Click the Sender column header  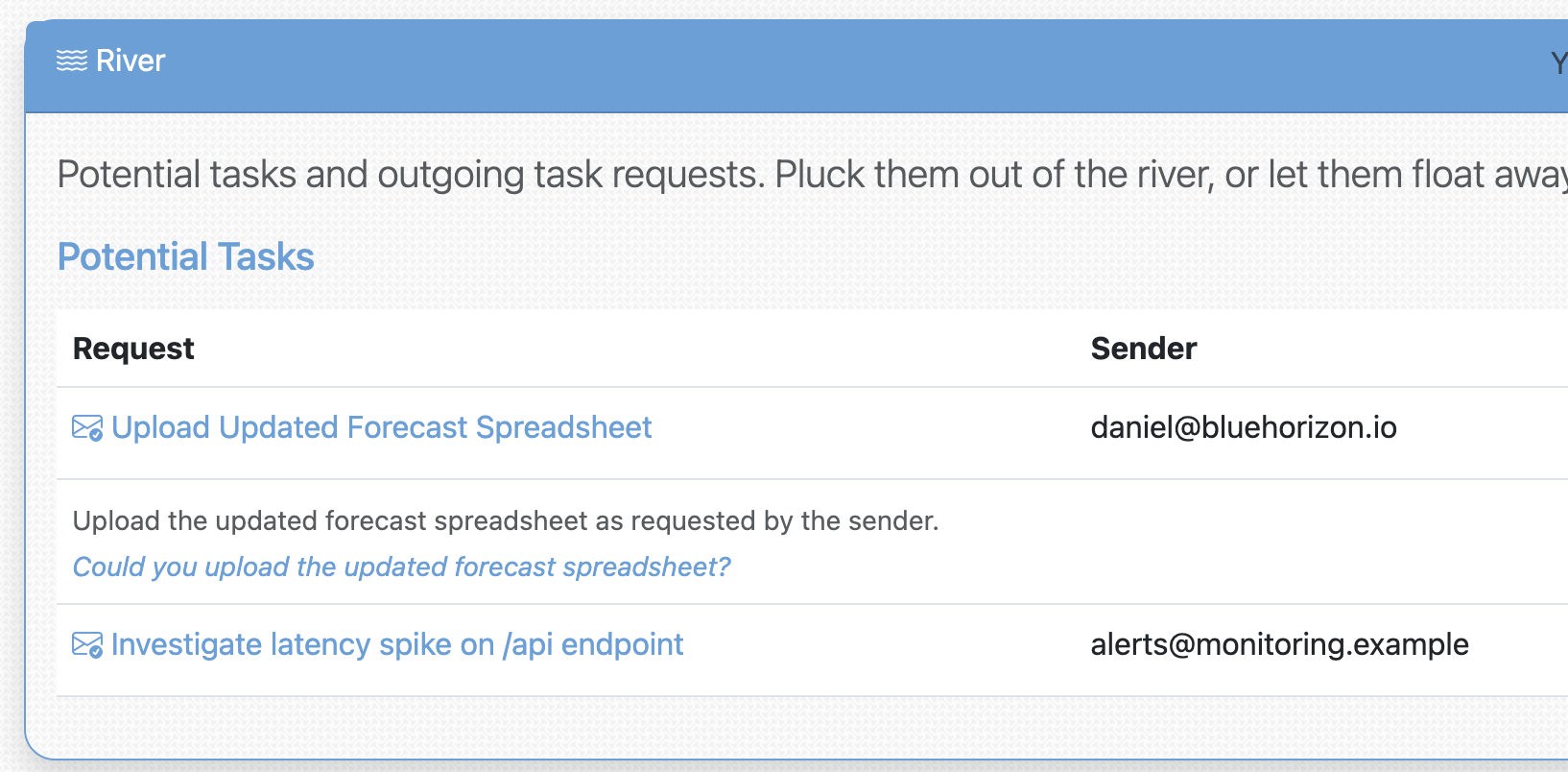pyautogui.click(x=1143, y=349)
